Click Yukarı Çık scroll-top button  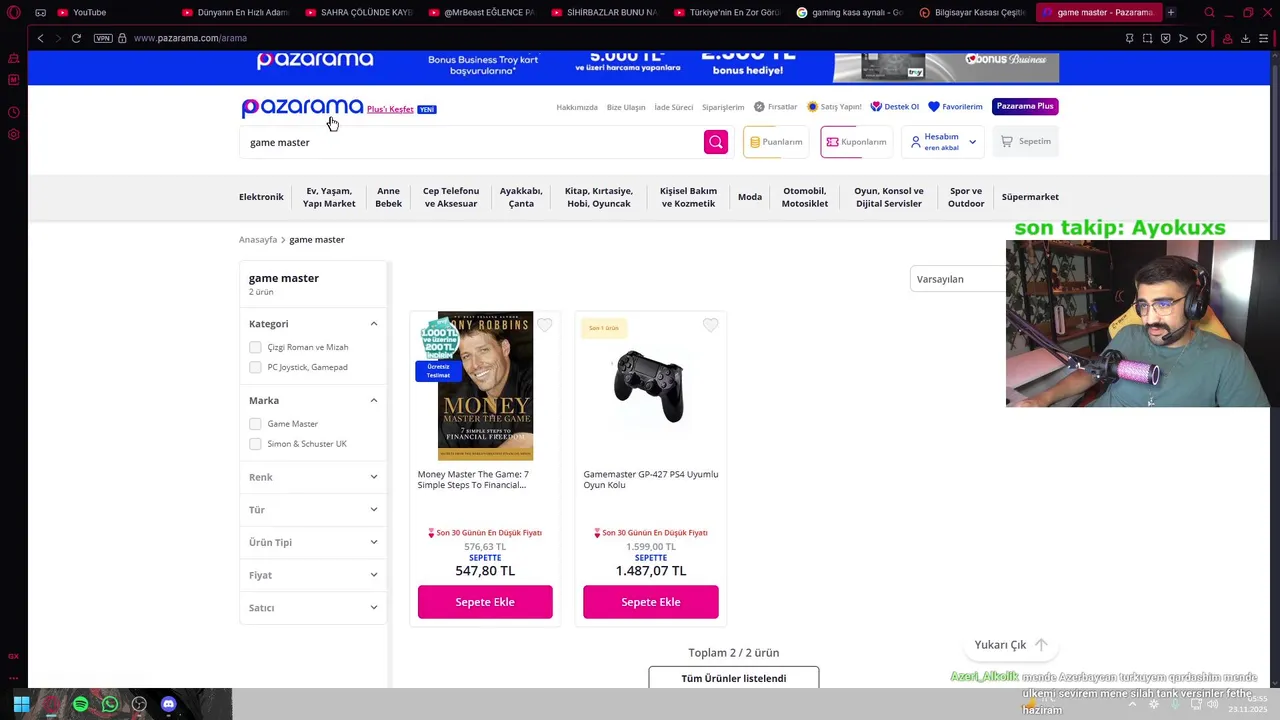tap(1011, 645)
